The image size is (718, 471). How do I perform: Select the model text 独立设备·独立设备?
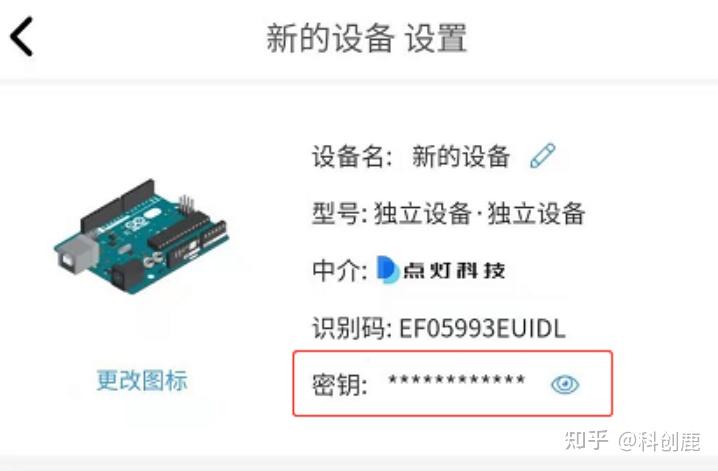tap(479, 213)
